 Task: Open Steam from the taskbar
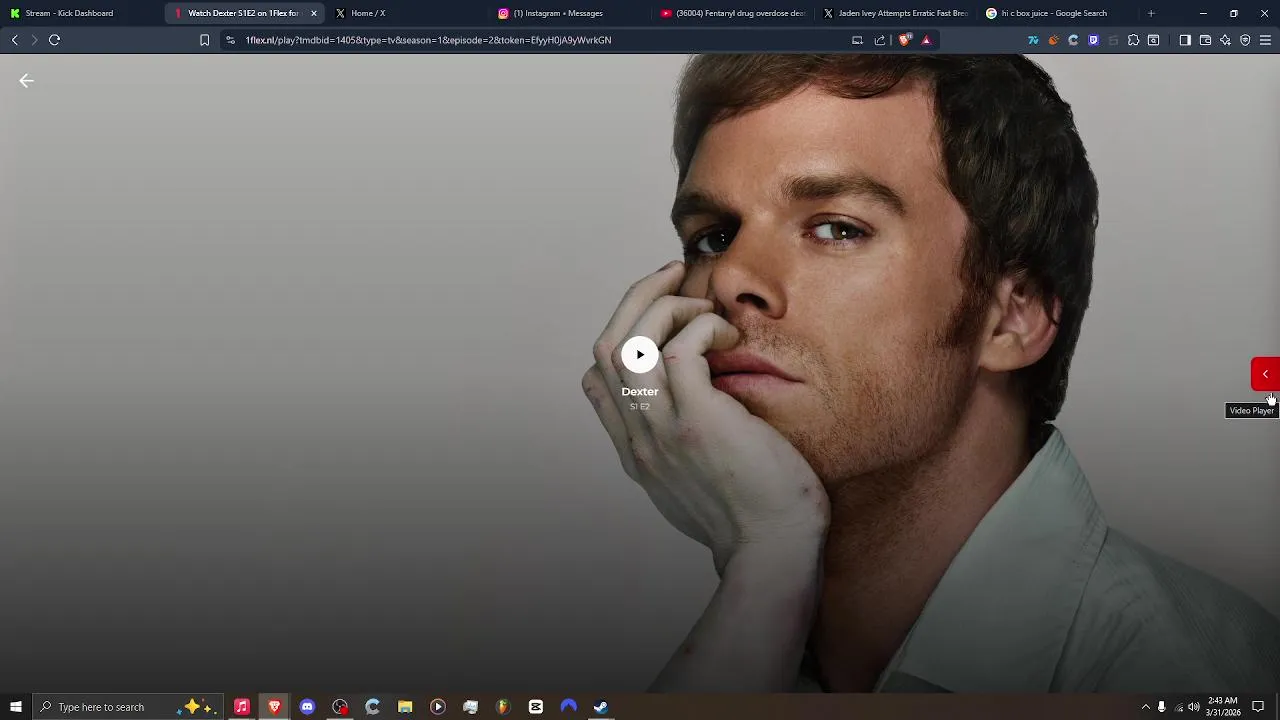tap(601, 707)
